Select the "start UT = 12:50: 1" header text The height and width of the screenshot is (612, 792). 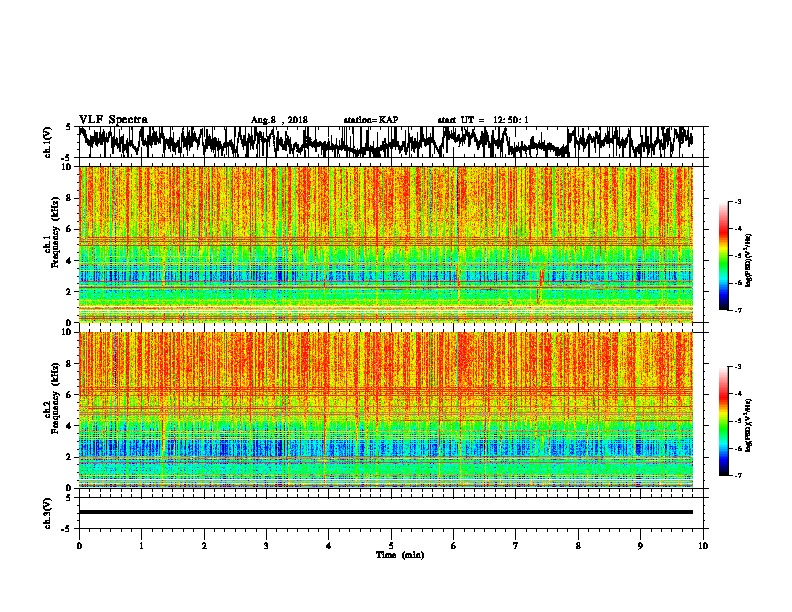[x=483, y=120]
